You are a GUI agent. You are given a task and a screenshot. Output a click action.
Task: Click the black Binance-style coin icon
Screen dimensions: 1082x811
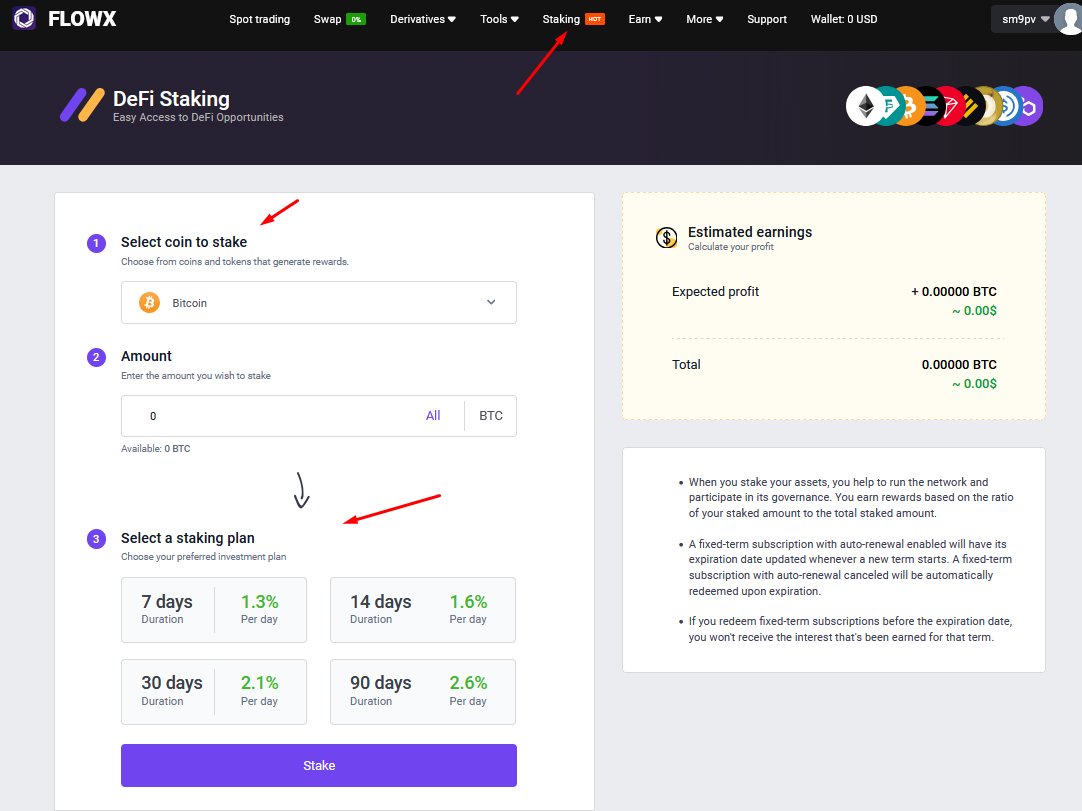point(971,106)
